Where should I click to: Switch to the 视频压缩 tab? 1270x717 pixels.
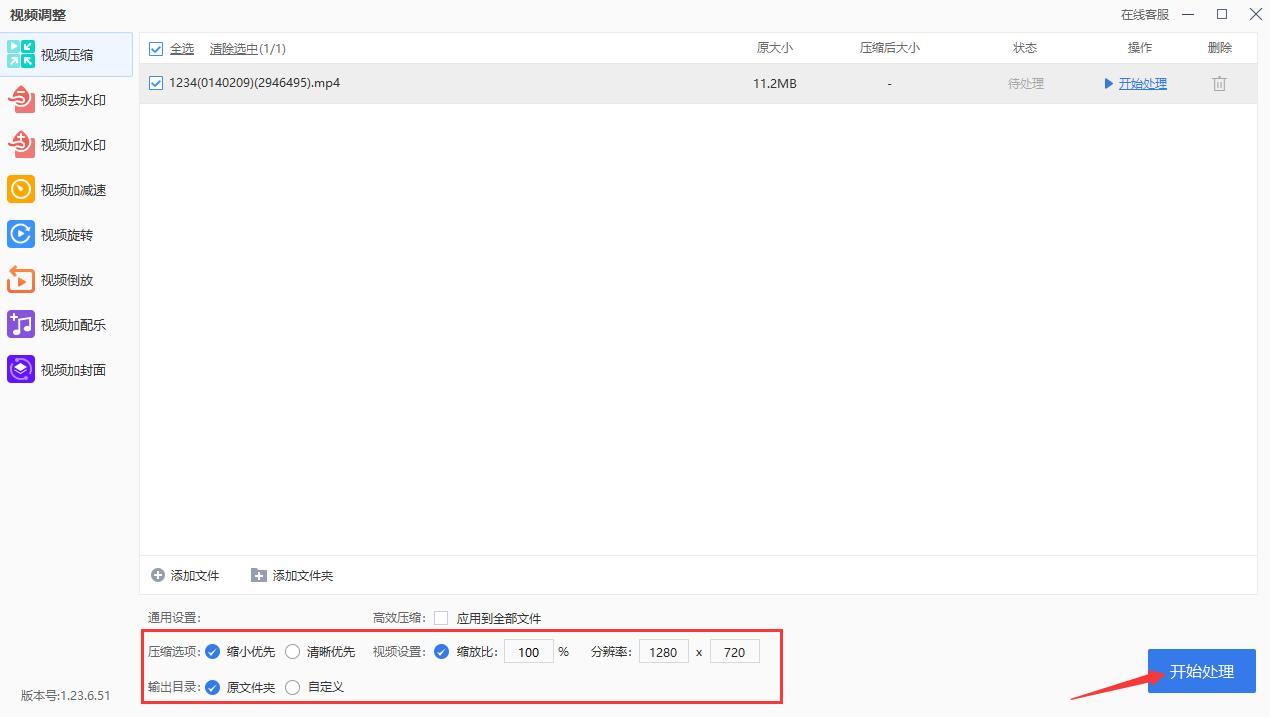click(x=68, y=54)
